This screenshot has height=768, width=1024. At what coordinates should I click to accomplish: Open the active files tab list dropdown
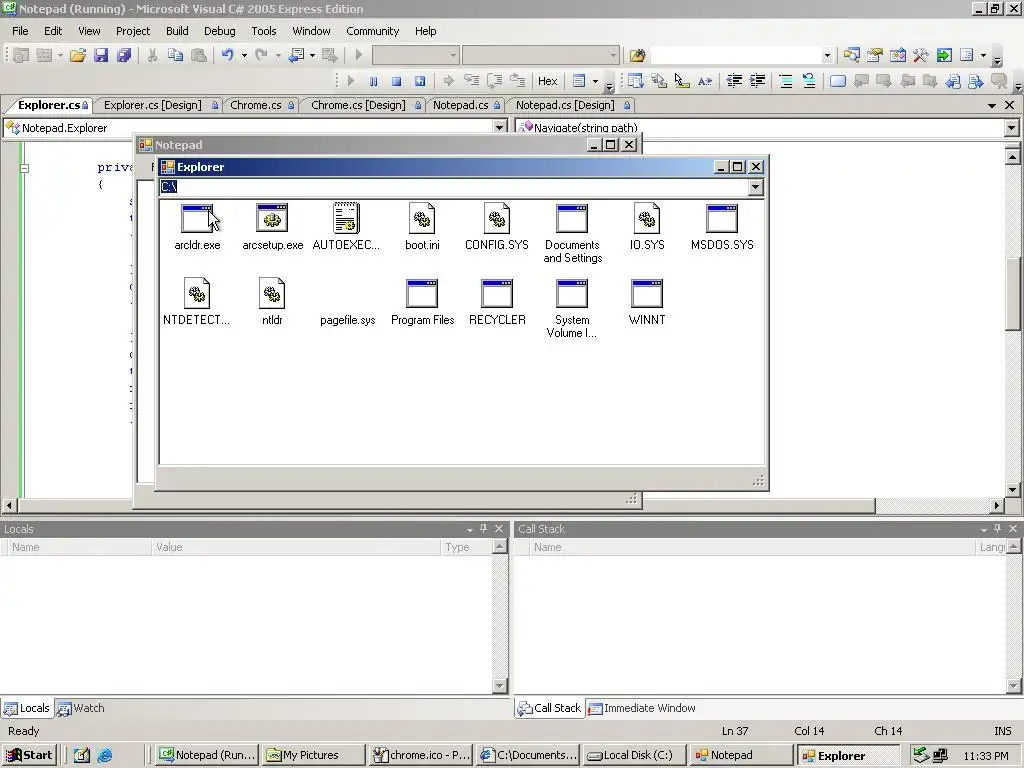(x=992, y=105)
